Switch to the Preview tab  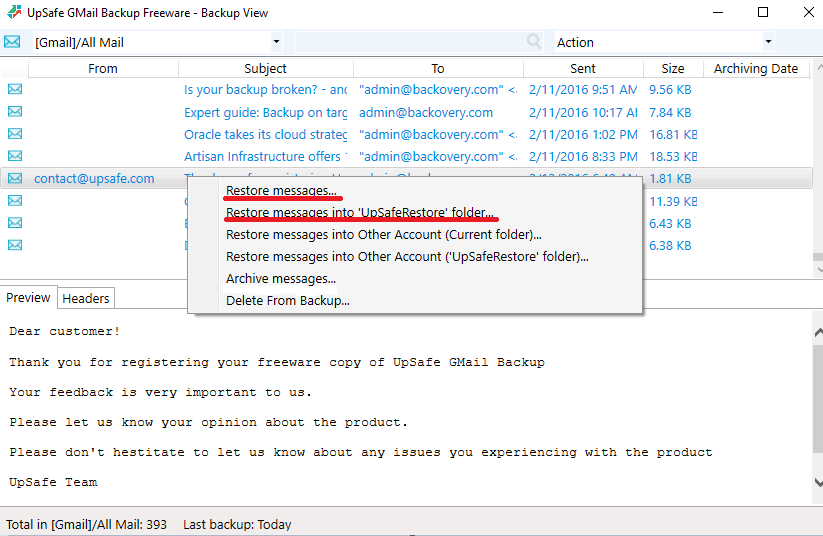28,298
